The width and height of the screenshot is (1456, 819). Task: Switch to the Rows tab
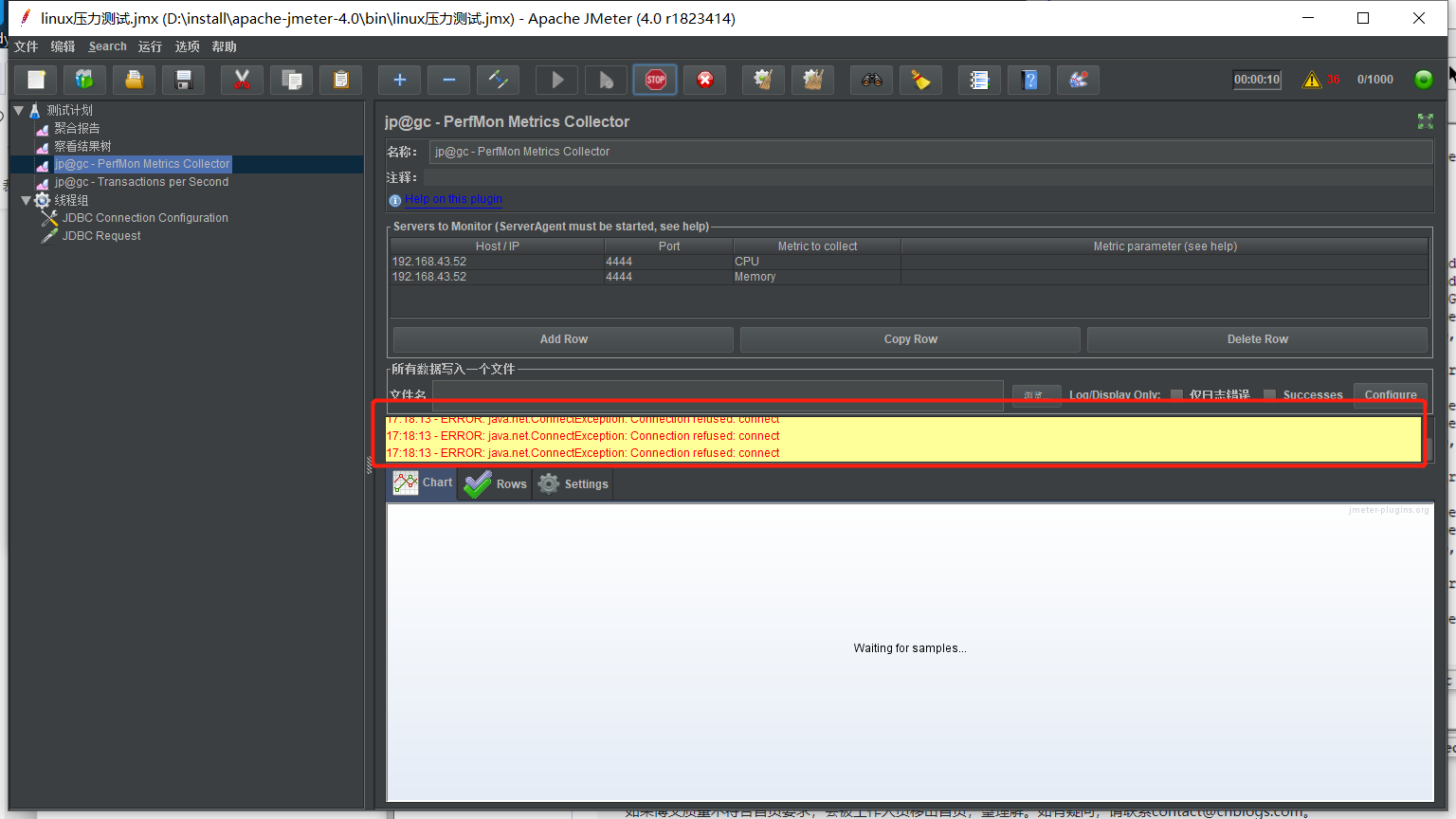coord(496,483)
